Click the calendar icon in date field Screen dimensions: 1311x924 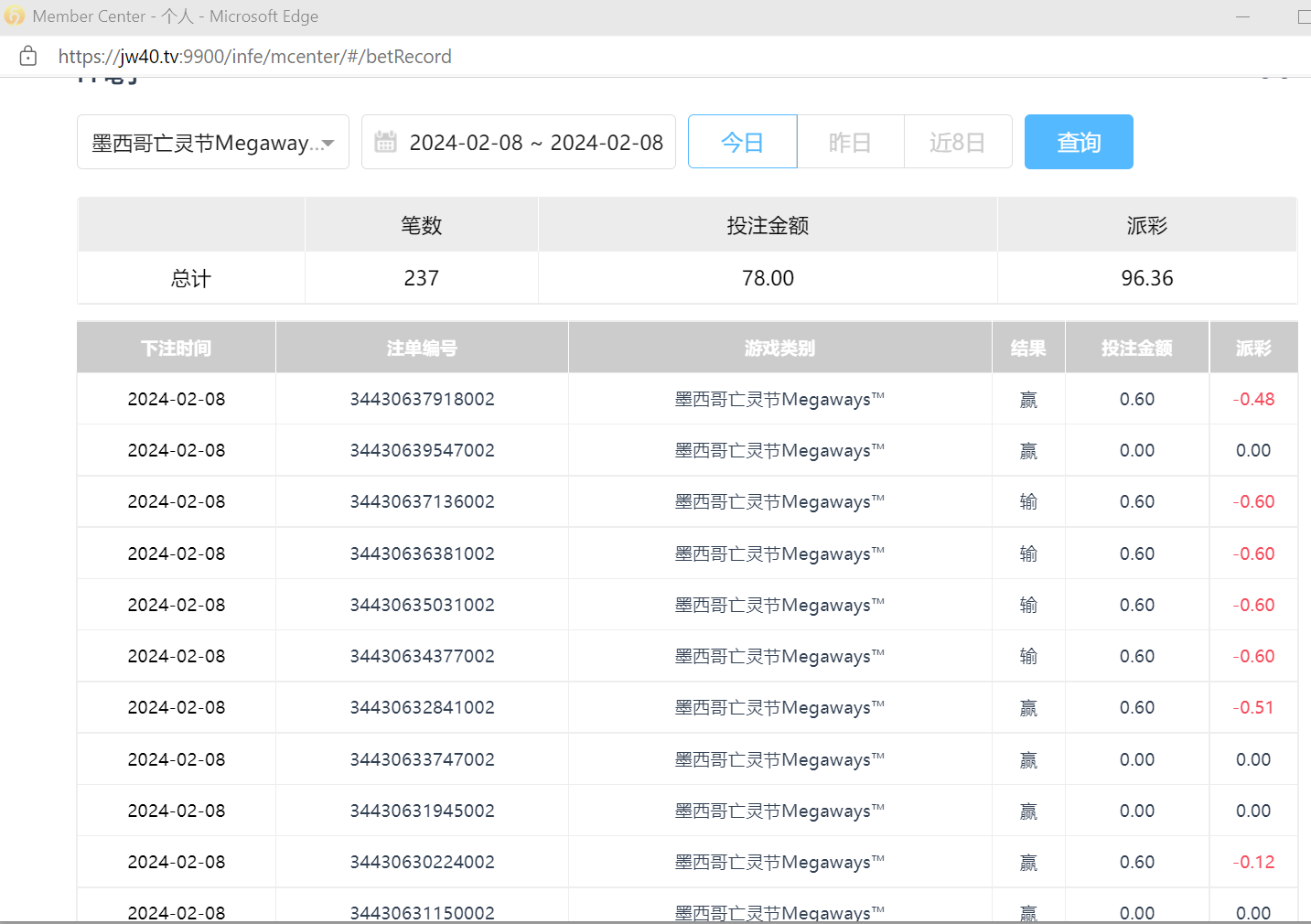click(x=386, y=142)
